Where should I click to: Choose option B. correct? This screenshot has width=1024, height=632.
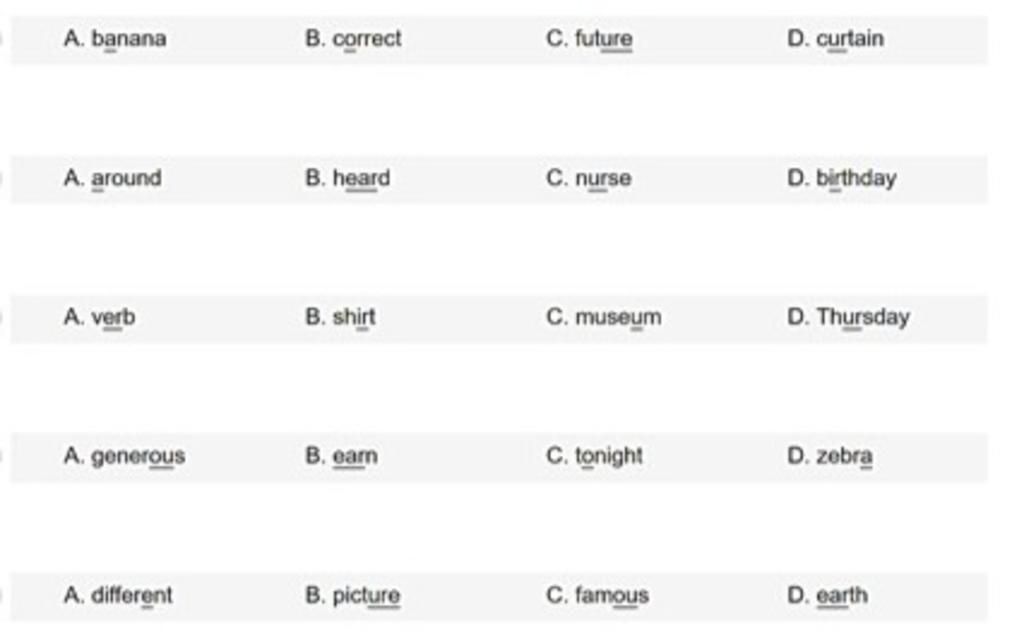click(353, 39)
